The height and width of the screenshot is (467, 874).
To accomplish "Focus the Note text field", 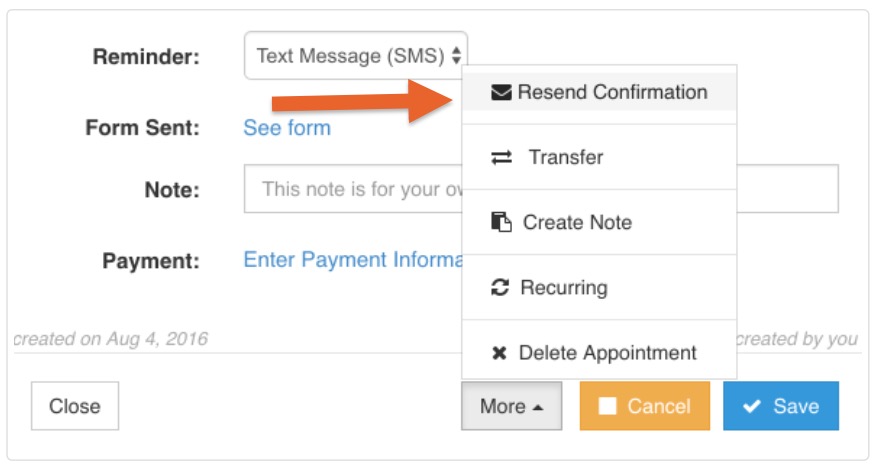I will (541, 188).
